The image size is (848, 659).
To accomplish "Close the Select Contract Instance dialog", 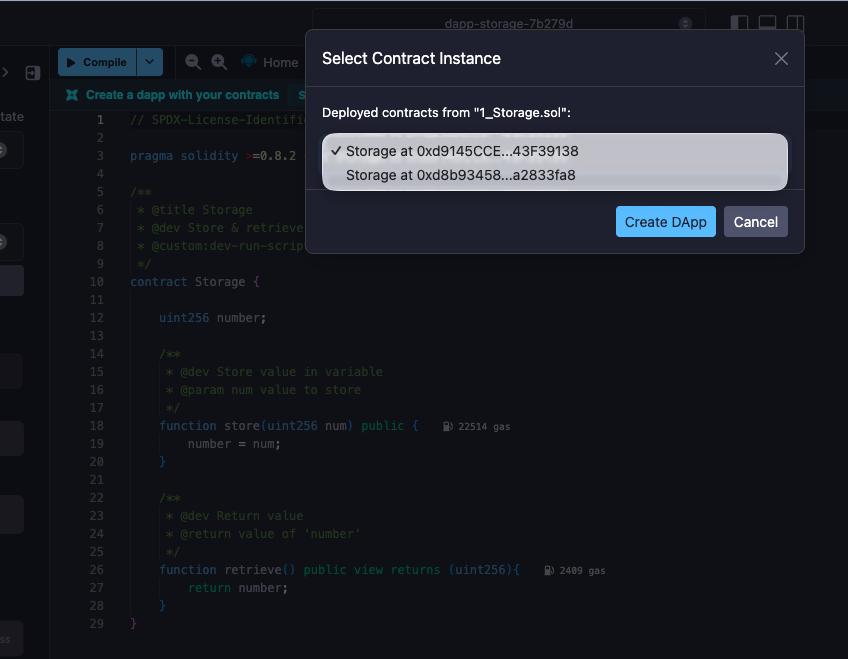I will 781,58.
